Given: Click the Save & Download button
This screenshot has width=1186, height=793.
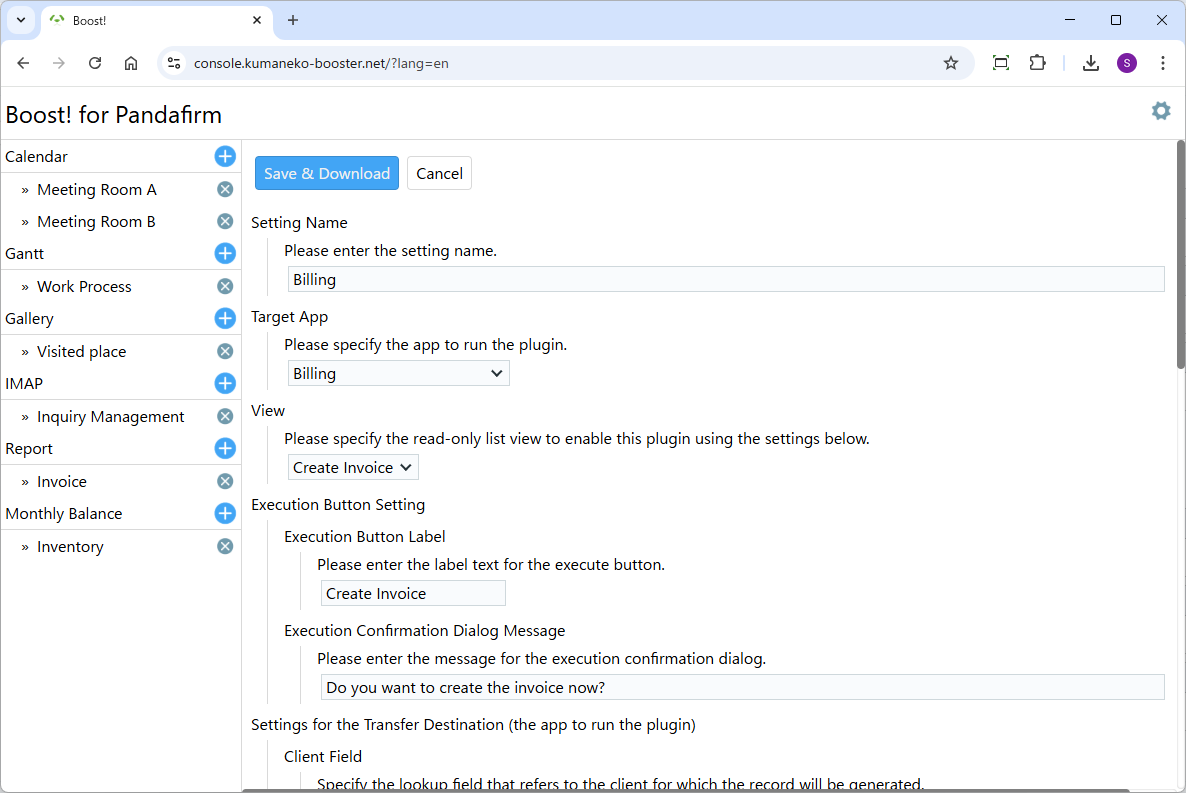Looking at the screenshot, I should (326, 173).
